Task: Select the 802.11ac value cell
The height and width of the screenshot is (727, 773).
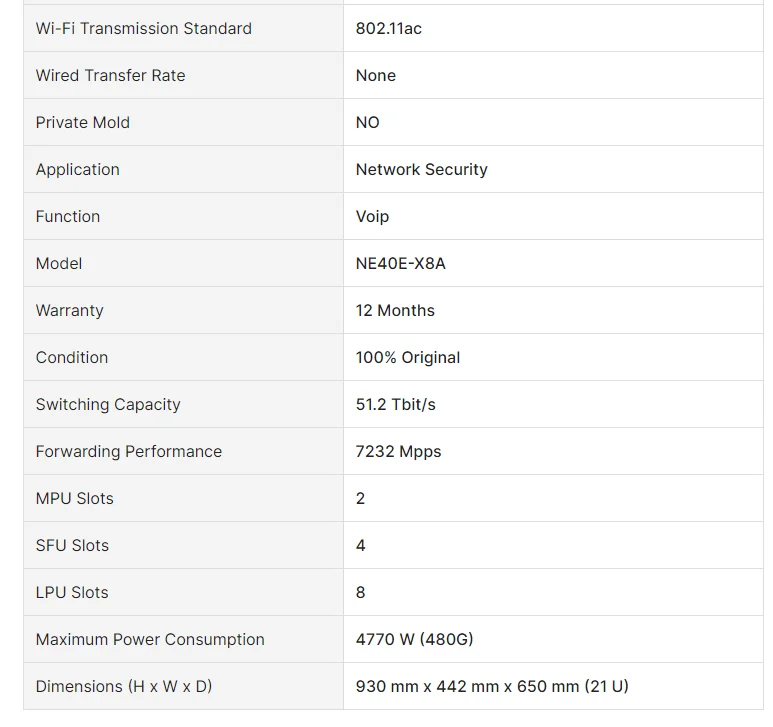Action: [553, 29]
